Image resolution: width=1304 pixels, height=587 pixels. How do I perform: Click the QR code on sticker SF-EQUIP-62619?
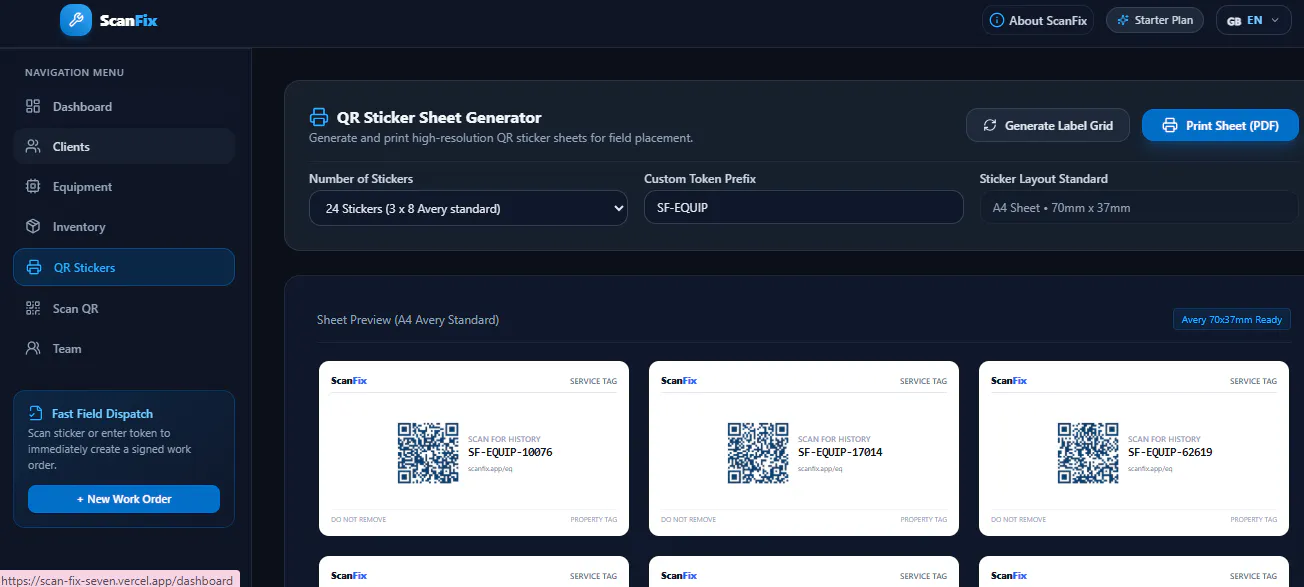pos(1088,453)
